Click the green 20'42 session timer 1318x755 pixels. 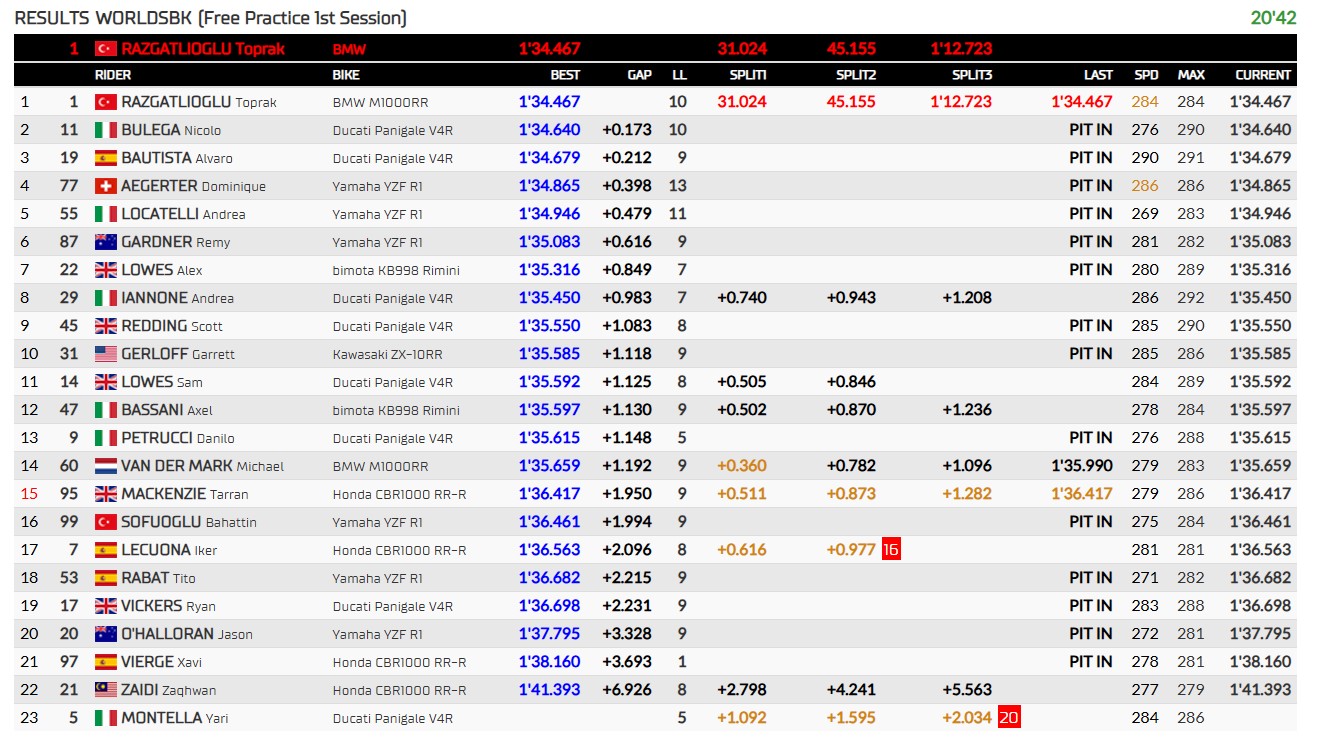(x=1273, y=18)
